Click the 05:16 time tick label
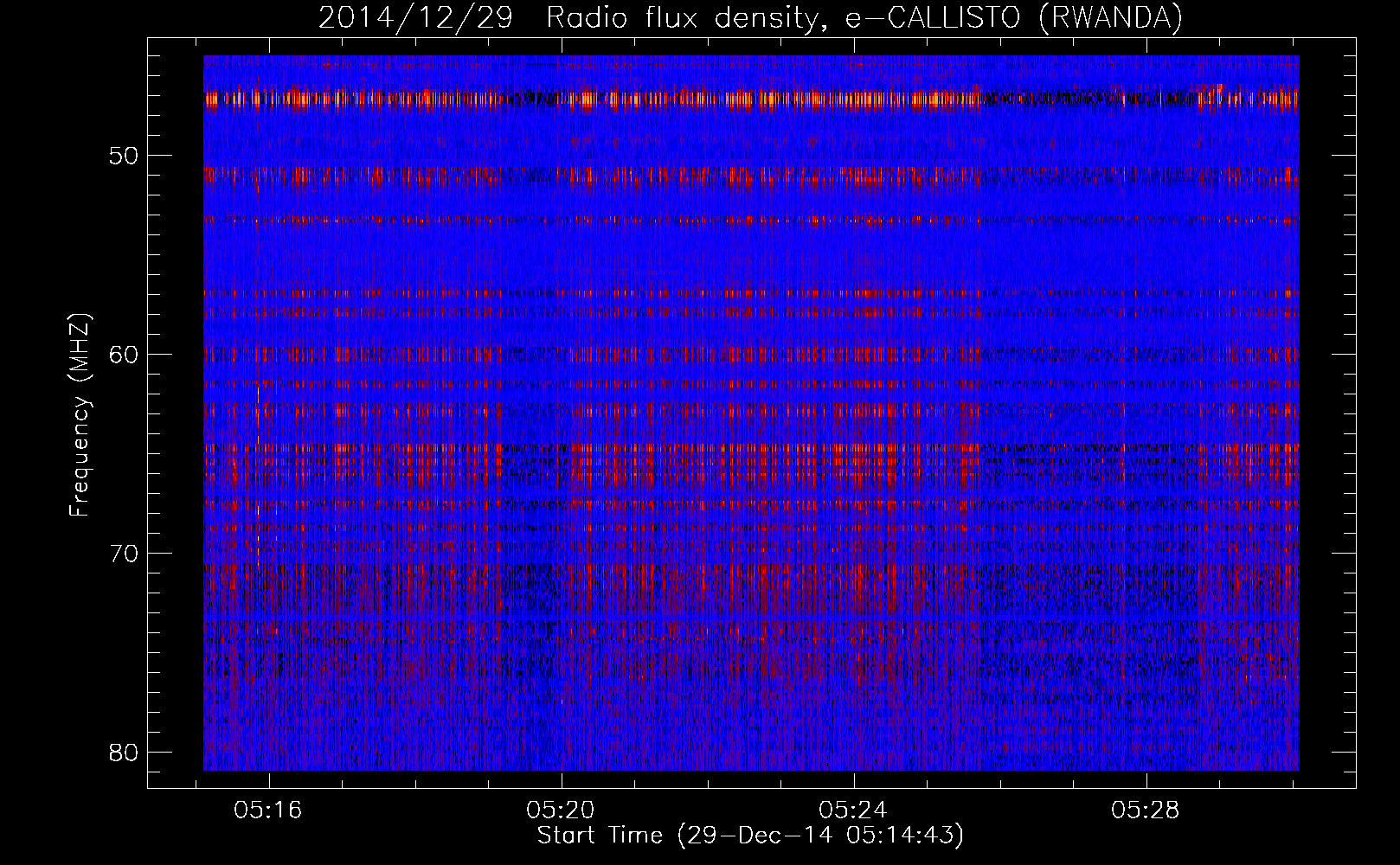The width and height of the screenshot is (1400, 865). [x=268, y=811]
